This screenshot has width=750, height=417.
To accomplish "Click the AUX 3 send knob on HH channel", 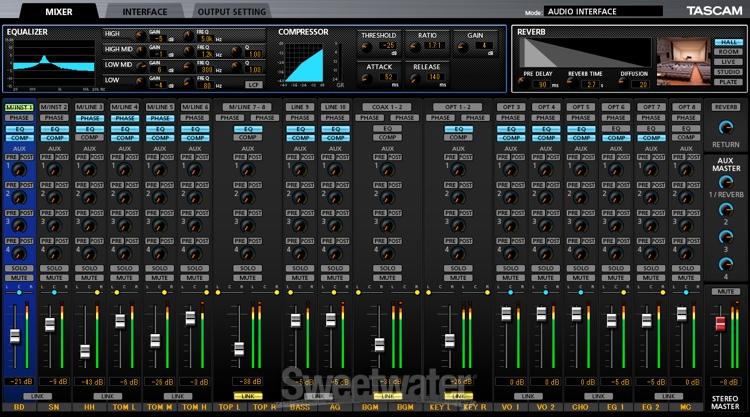I will pyautogui.click(x=89, y=225).
